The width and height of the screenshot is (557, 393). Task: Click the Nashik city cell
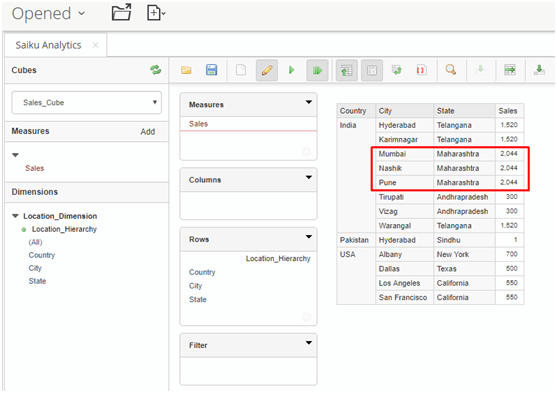tap(404, 168)
